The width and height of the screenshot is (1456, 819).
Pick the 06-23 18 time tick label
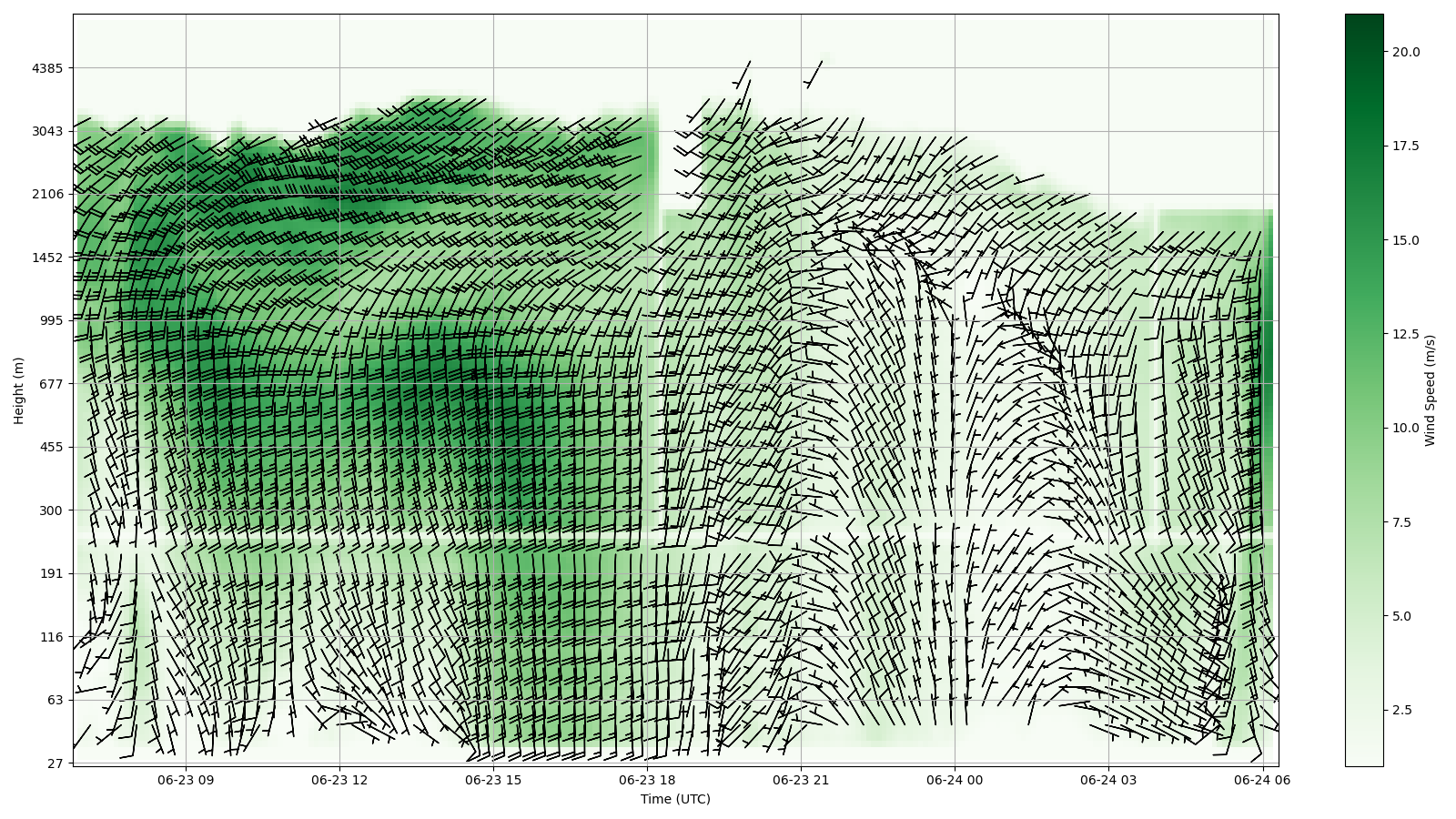click(x=647, y=780)
